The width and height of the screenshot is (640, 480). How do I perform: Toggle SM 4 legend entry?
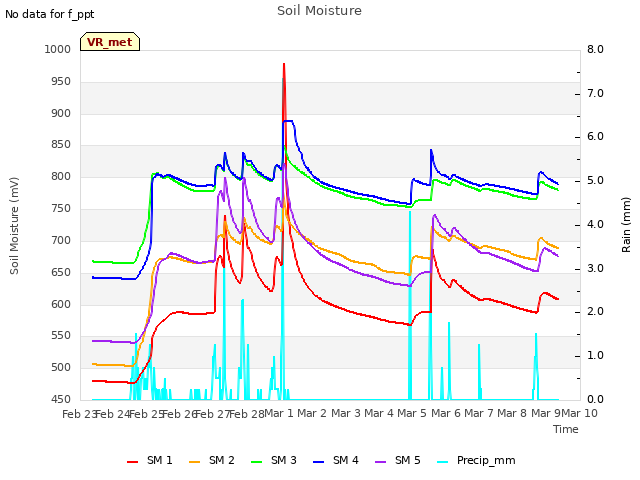pos(336,460)
